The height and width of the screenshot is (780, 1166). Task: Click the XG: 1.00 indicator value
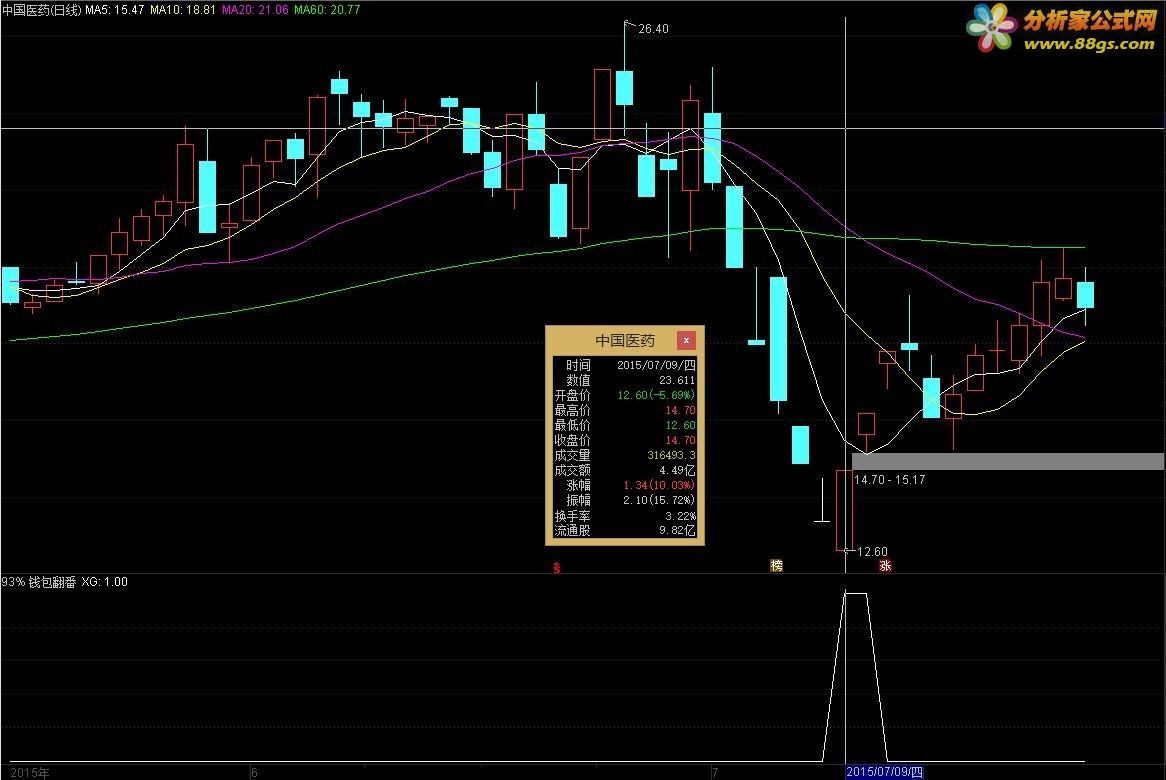104,581
